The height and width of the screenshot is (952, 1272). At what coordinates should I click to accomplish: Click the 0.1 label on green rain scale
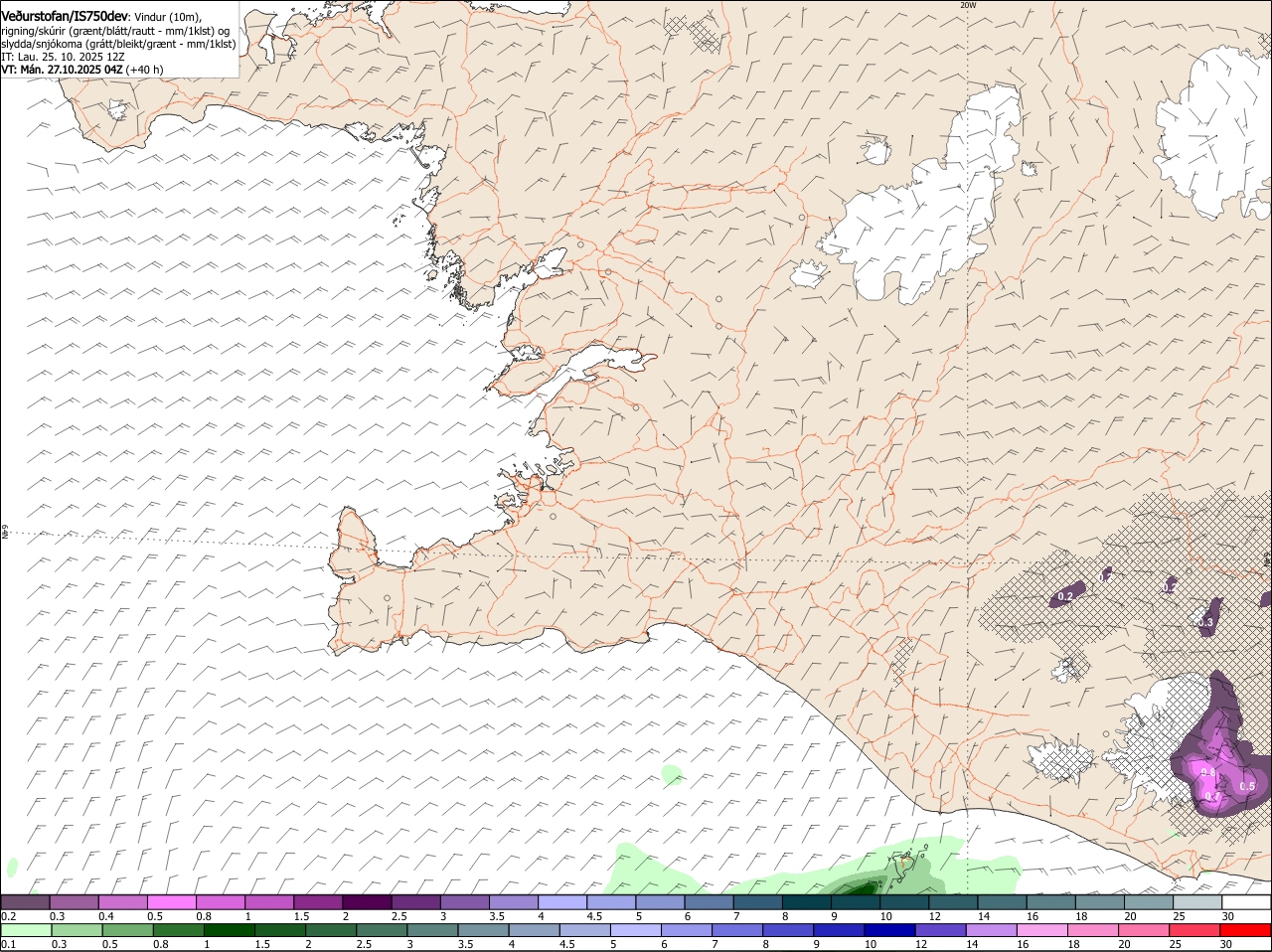point(8,944)
